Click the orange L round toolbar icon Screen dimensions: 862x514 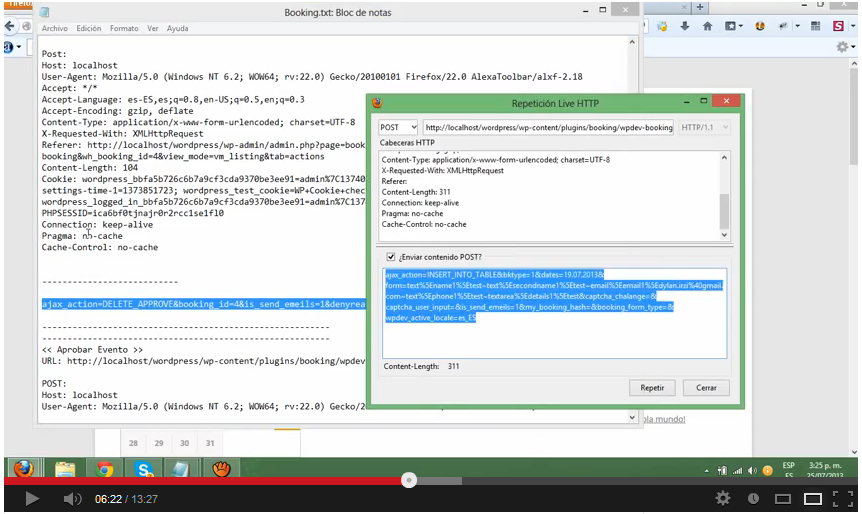click(760, 26)
